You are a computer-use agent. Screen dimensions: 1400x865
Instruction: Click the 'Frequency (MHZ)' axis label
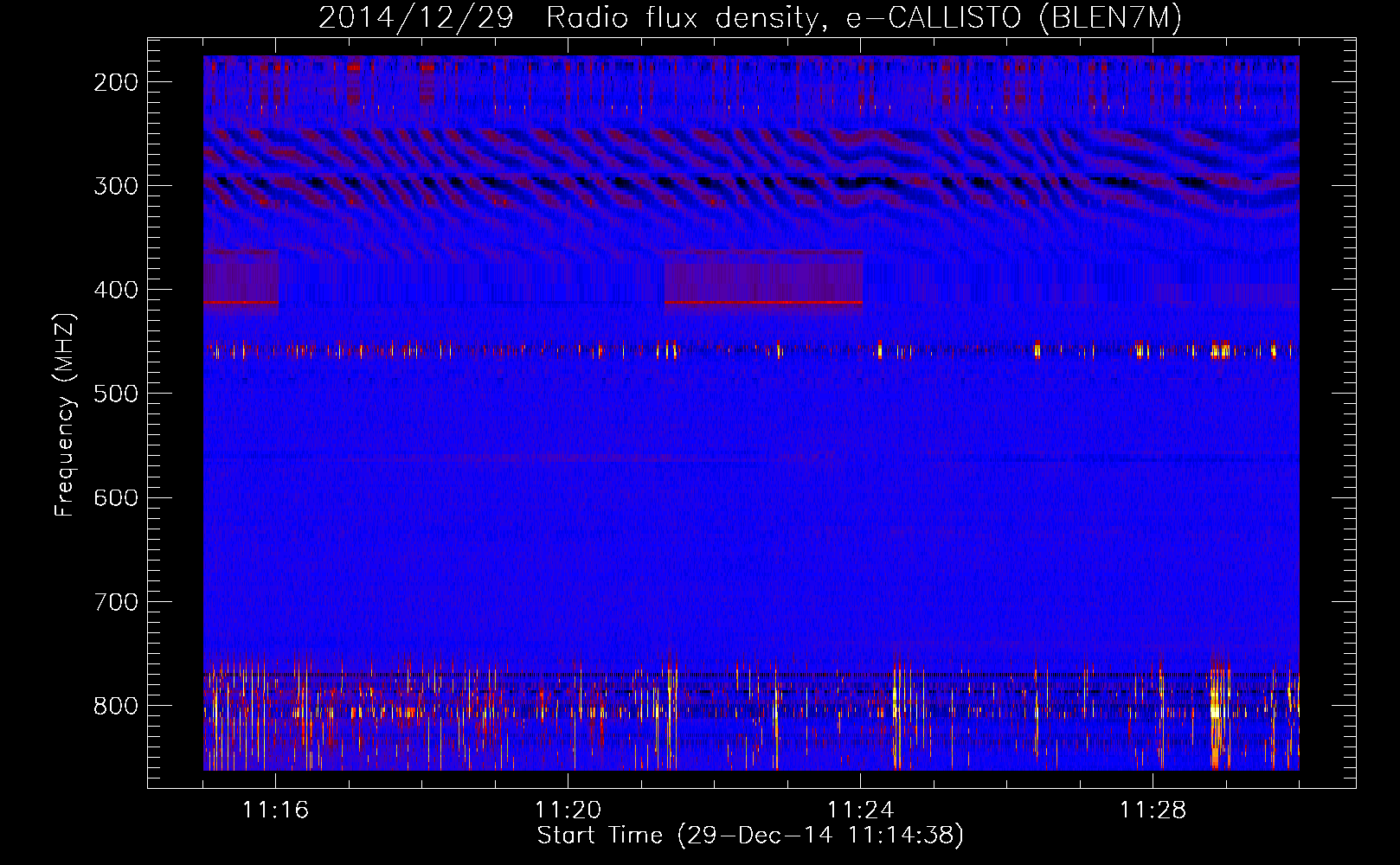(66, 414)
